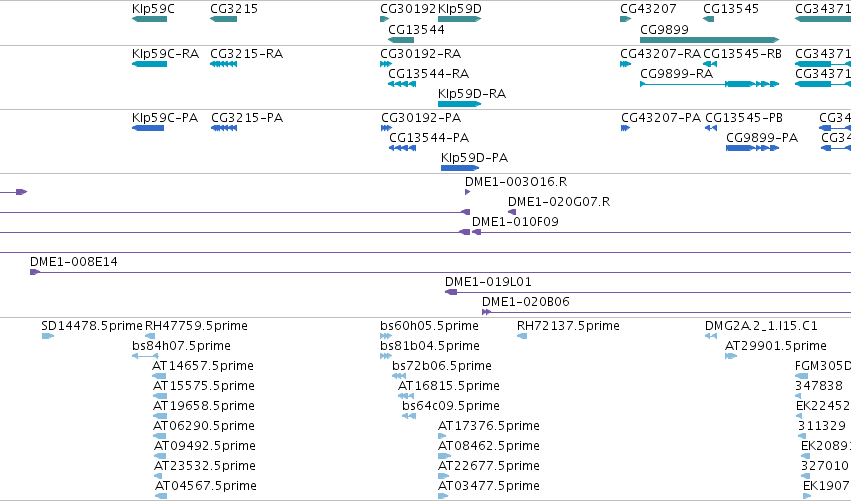This screenshot has height=501, width=851.
Task: Select the 347838 EST label
Action: (819, 386)
